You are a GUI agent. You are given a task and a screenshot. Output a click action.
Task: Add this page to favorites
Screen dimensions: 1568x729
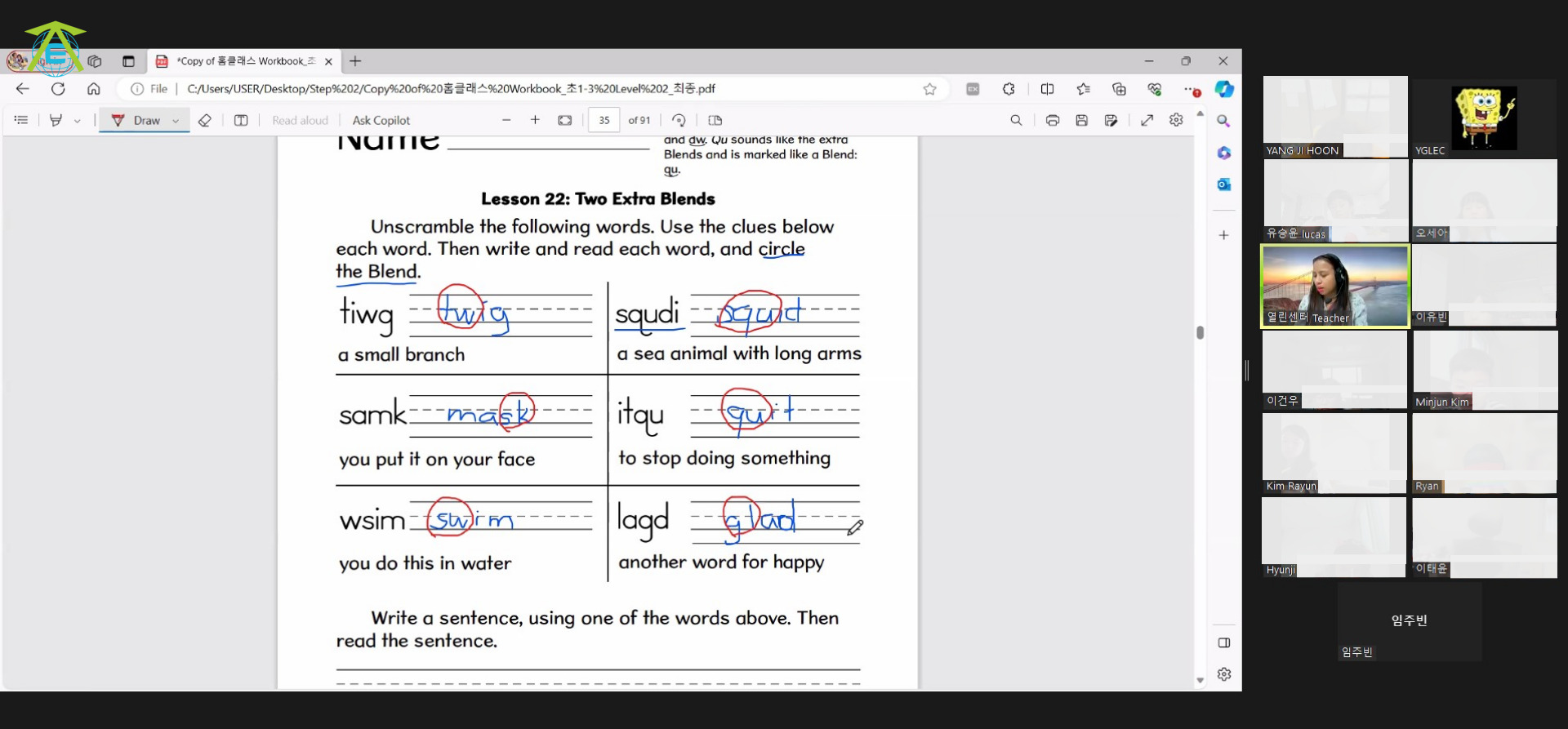[x=929, y=89]
